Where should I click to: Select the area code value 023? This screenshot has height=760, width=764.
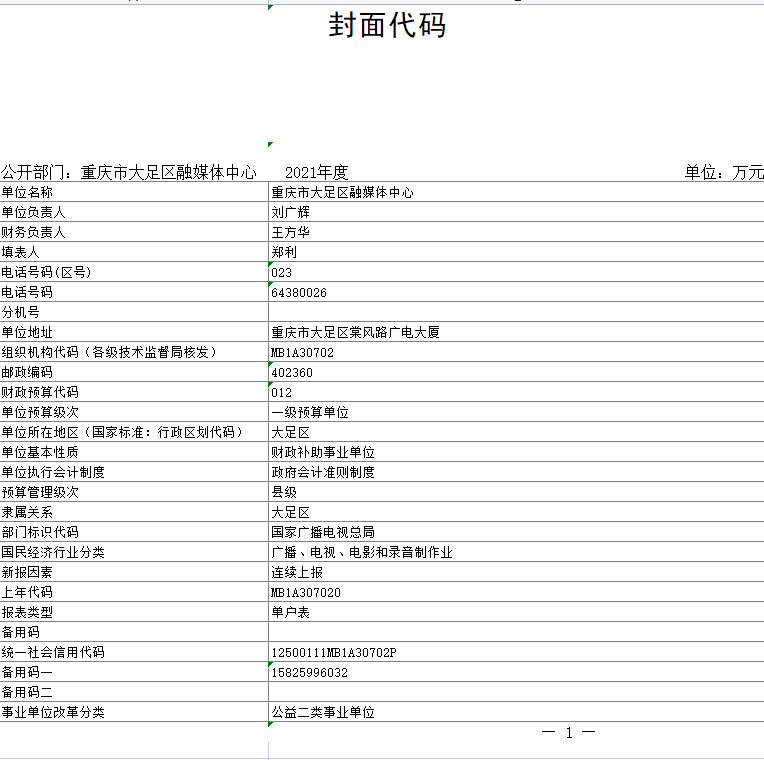coord(516,272)
